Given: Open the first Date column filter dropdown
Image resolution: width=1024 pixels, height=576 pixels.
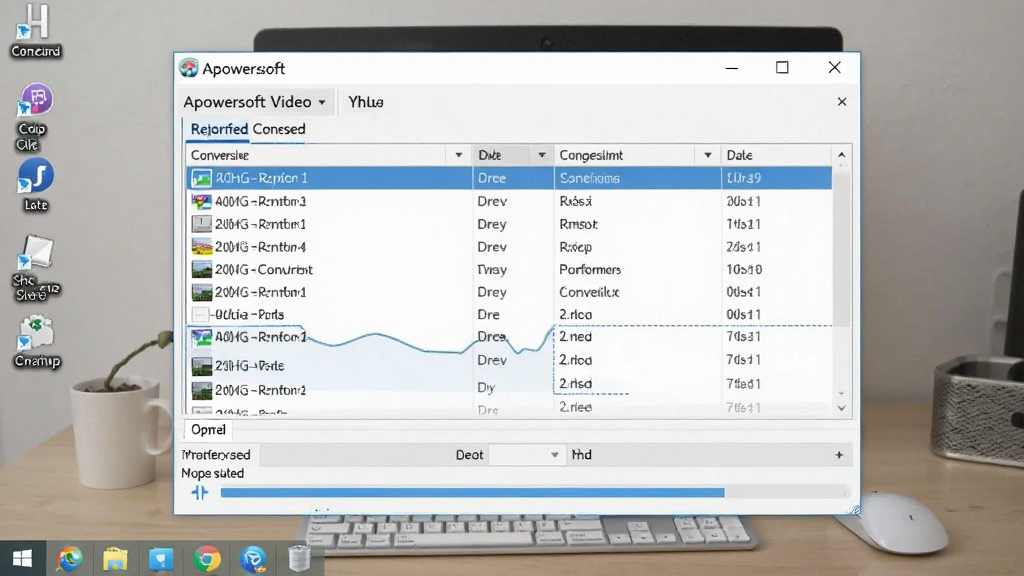Looking at the screenshot, I should (541, 155).
